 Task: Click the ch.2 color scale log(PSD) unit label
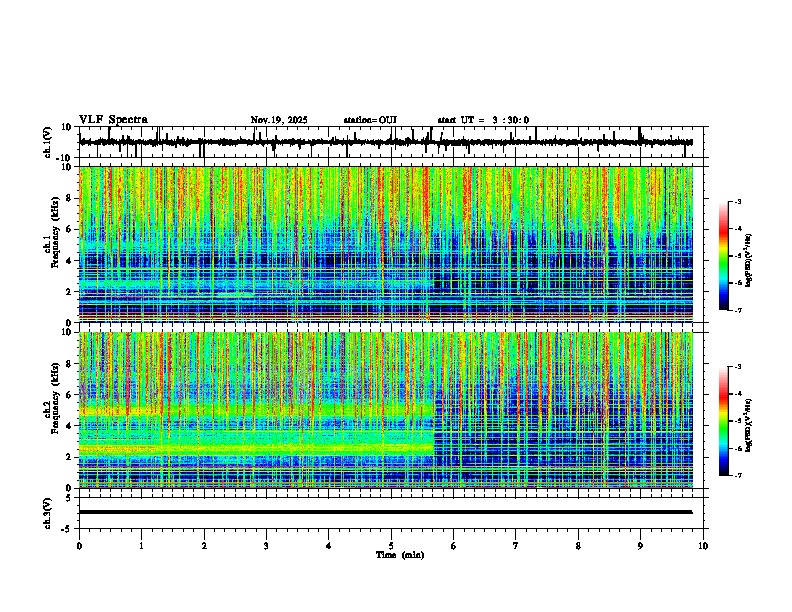pyautogui.click(x=749, y=425)
